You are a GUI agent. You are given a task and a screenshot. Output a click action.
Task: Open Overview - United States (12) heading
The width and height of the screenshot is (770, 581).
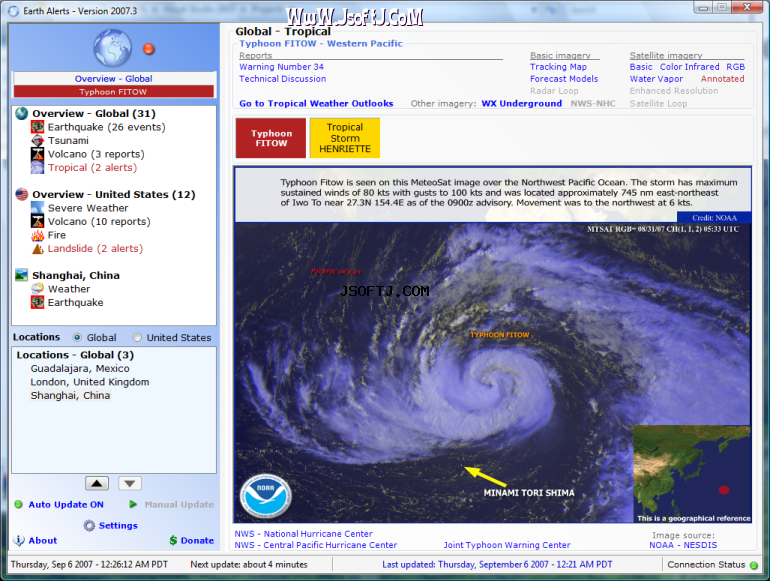114,194
